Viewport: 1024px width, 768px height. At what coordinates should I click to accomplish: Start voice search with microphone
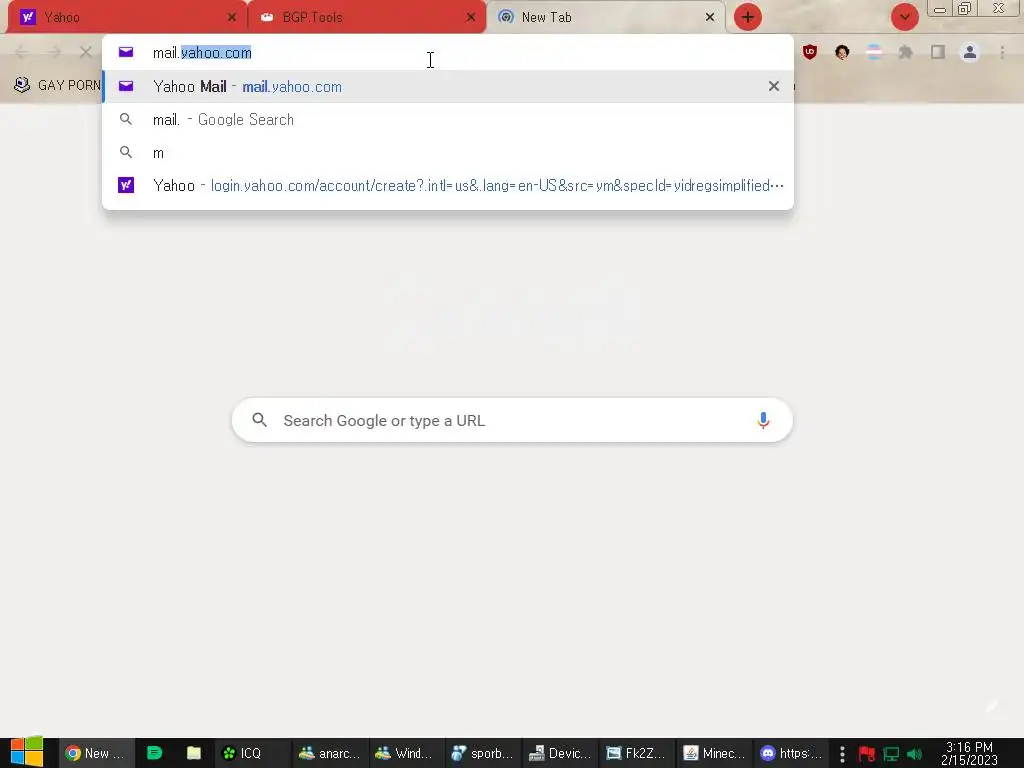coord(763,421)
